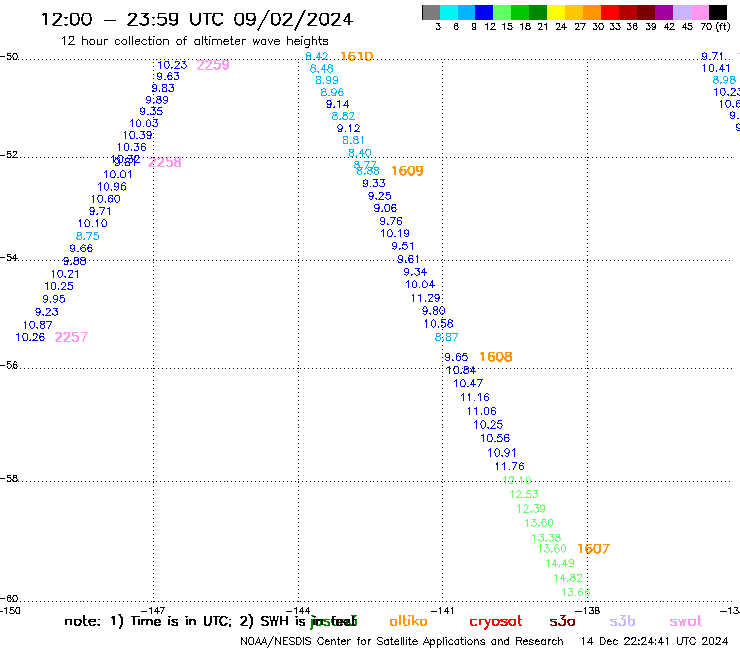Click the wave height value 14.82
Screen dimensions: 740x650
[x=568, y=578]
